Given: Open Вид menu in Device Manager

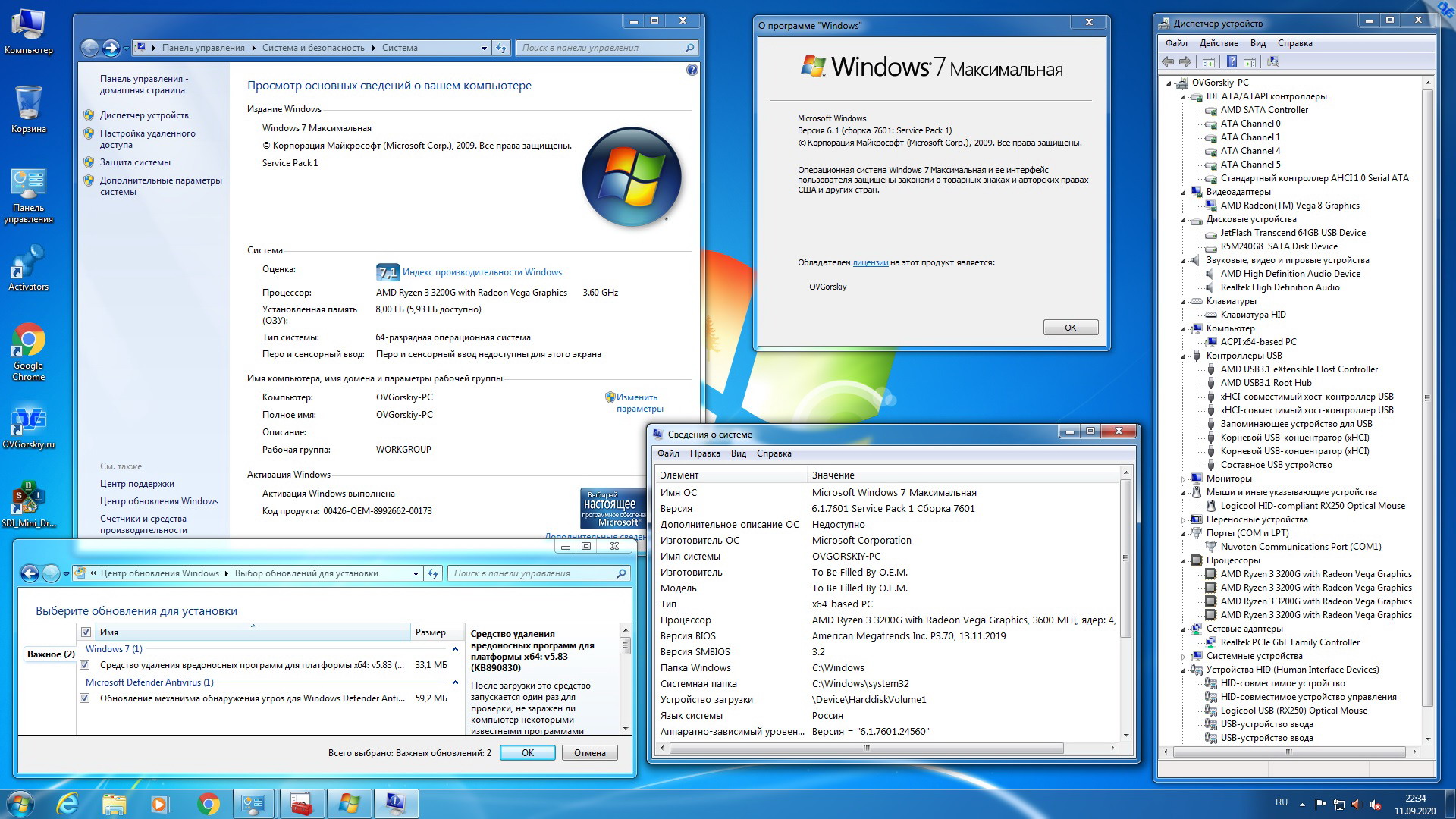Looking at the screenshot, I should (x=1258, y=43).
